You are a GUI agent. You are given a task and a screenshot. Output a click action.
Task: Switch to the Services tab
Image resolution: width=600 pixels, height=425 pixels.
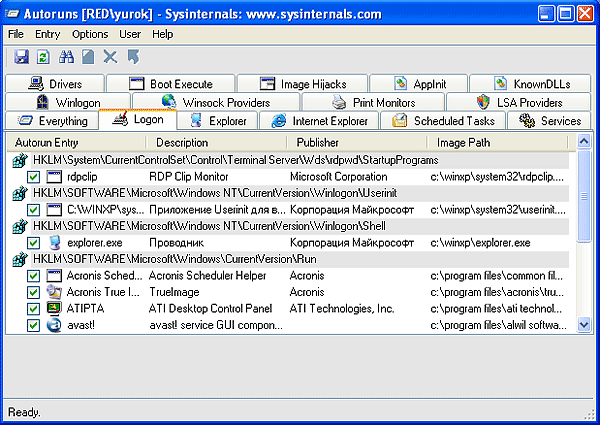coord(549,121)
